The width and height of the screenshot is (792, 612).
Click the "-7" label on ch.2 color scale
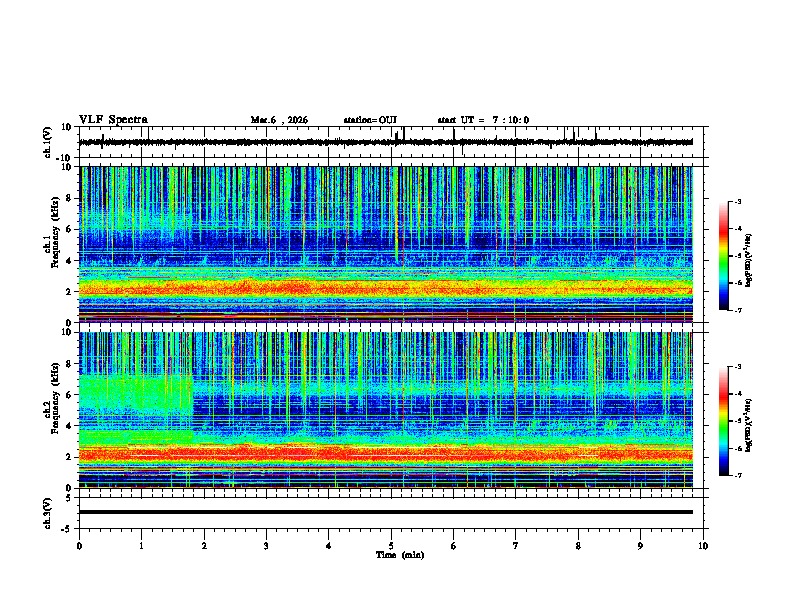[738, 475]
